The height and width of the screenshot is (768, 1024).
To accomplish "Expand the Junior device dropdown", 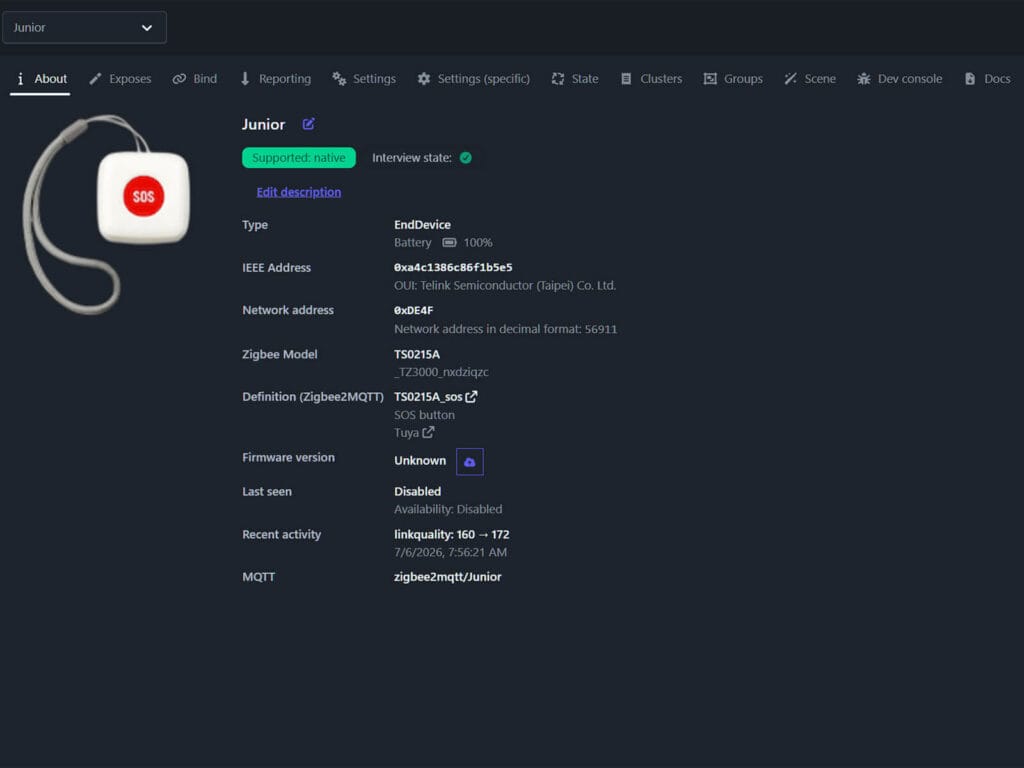I will 84,27.
